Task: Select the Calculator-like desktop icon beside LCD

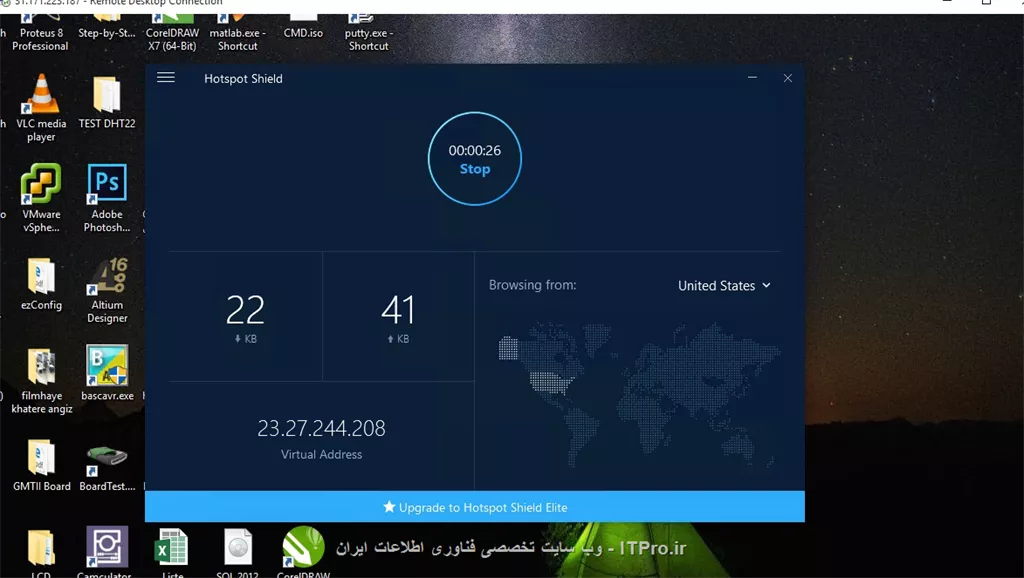Action: (106, 553)
